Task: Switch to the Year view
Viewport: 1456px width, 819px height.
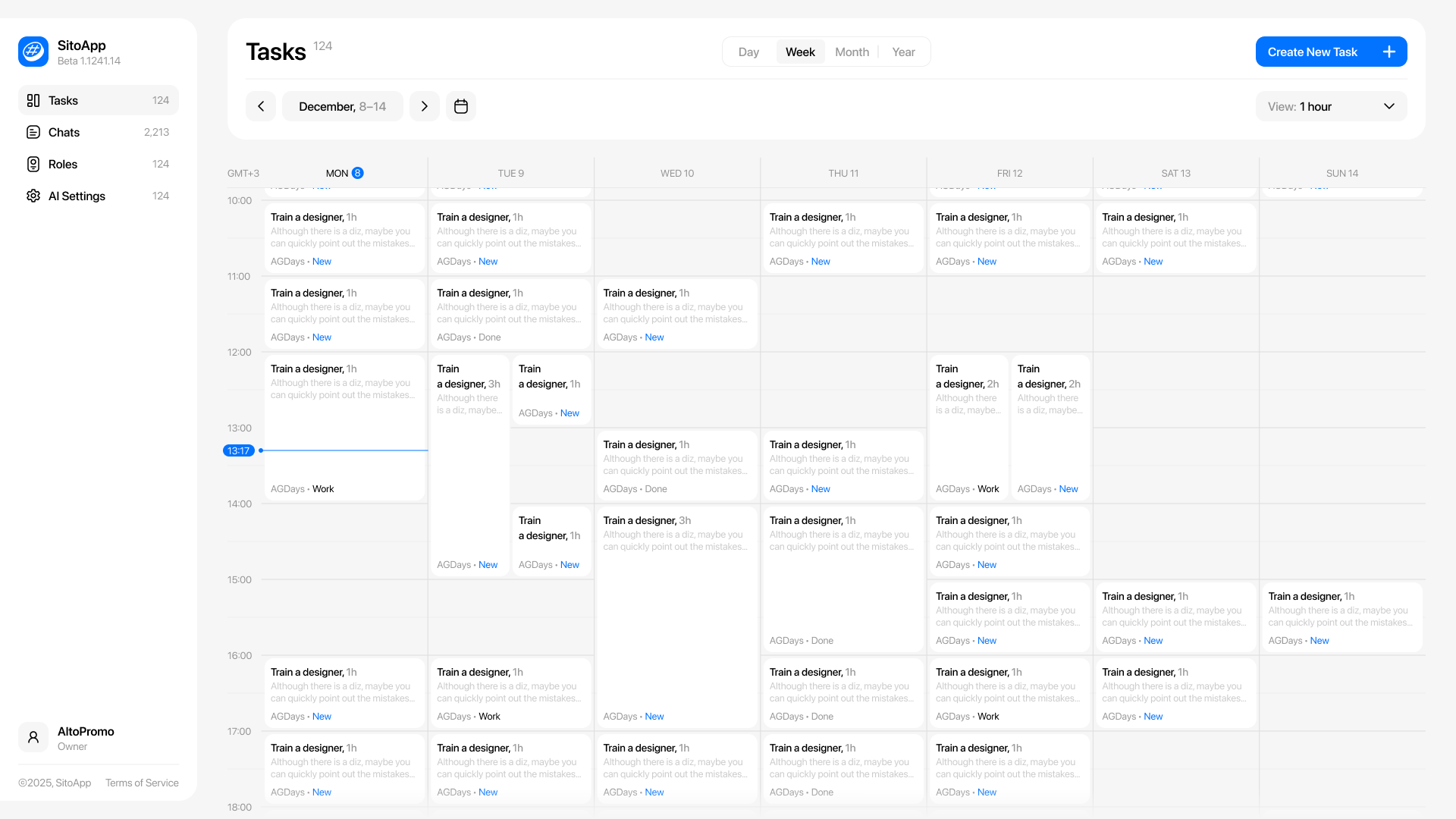Action: click(903, 52)
